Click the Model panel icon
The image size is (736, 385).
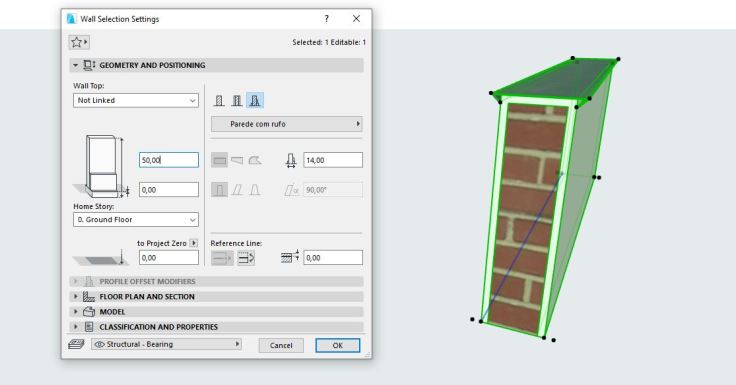point(89,312)
